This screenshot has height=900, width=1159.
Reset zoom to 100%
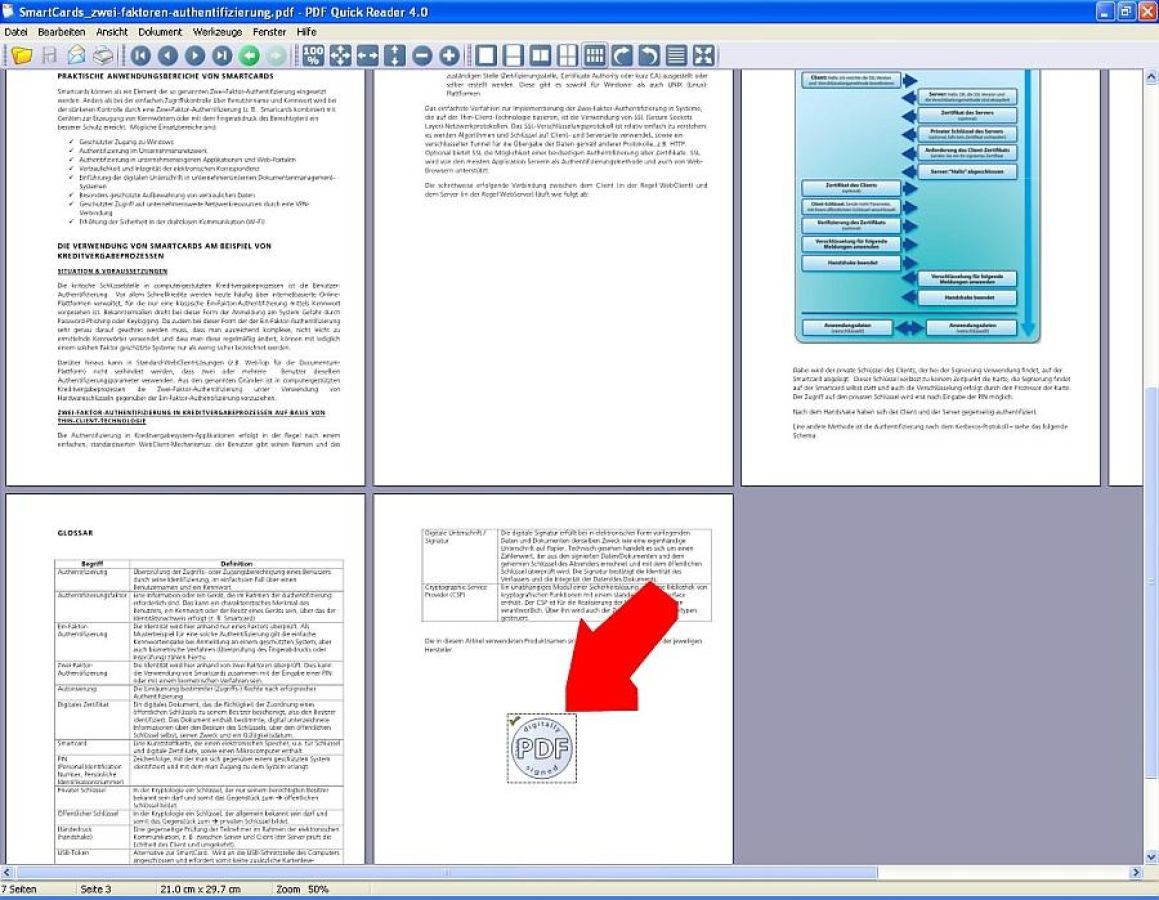[311, 56]
